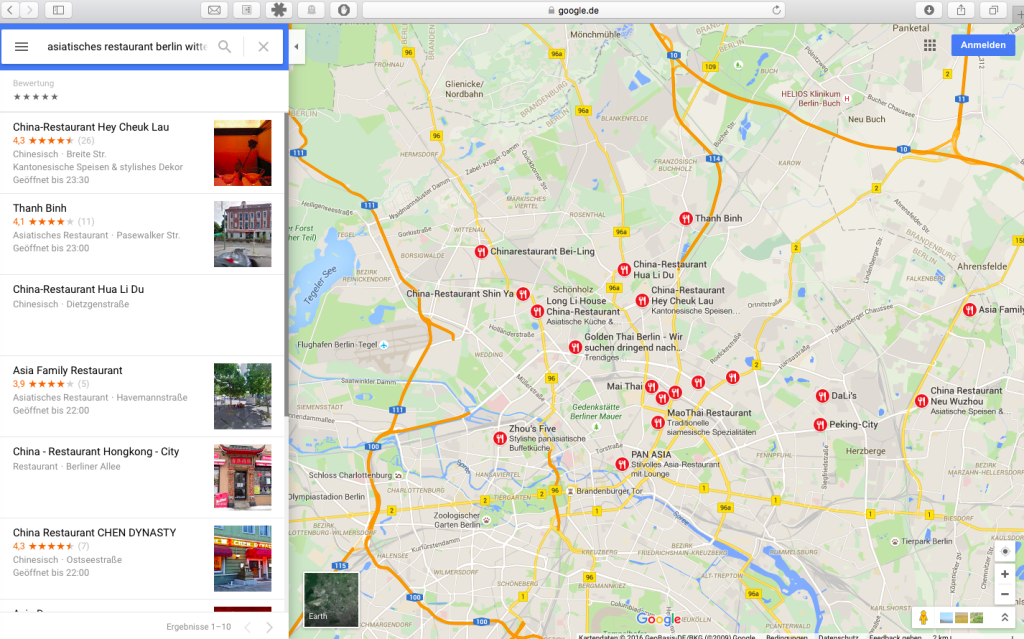This screenshot has height=639, width=1024.
Task: Go to next results page arrow
Action: coord(269,627)
